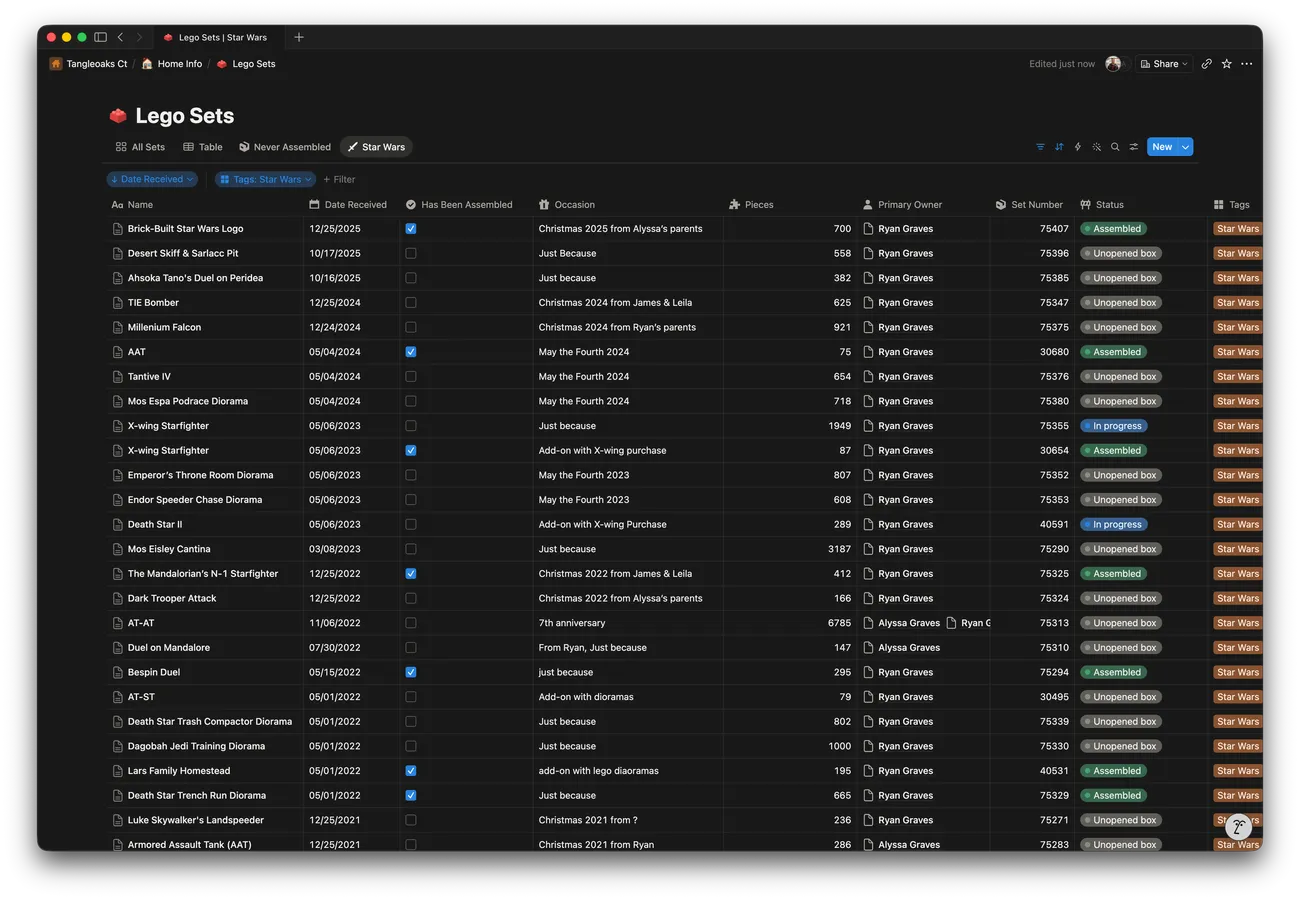1300x900 pixels.
Task: Select the Star Wars view tab
Action: (x=376, y=147)
